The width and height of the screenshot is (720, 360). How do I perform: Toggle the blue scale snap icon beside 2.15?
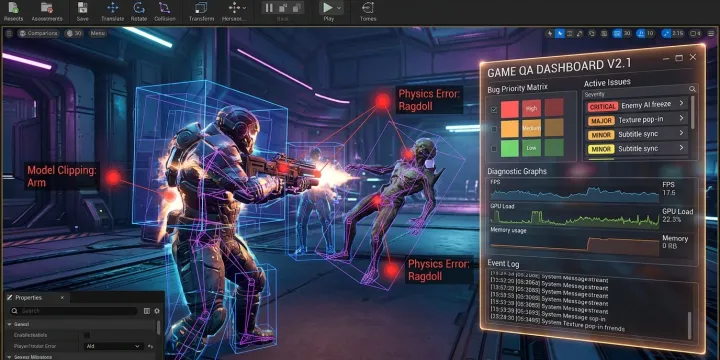tap(666, 34)
